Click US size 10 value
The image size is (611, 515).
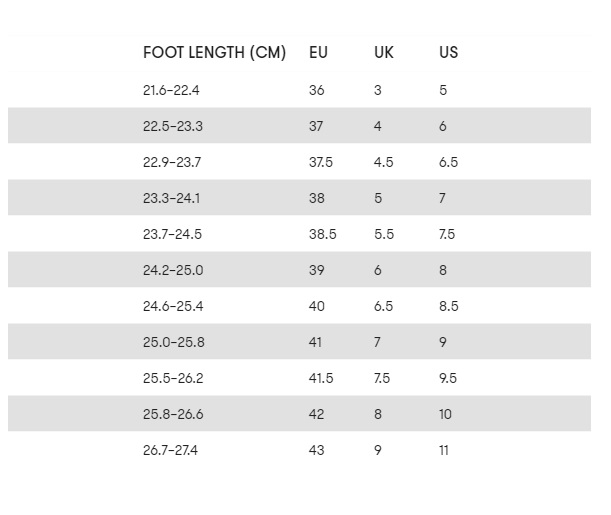pyautogui.click(x=445, y=414)
